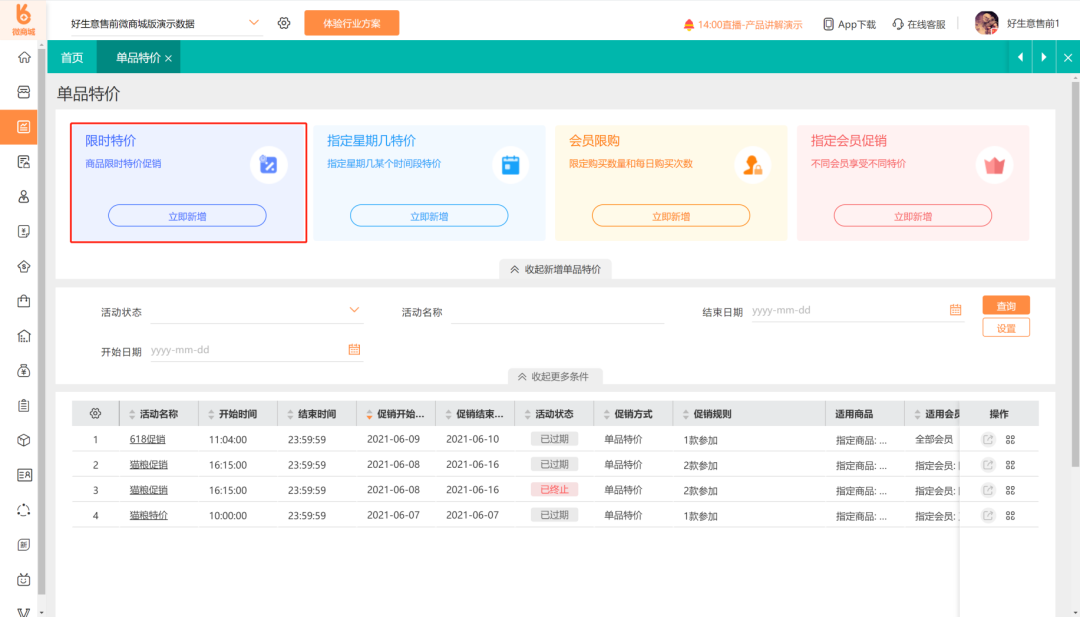Focus the 活动名称 input field
Viewport: 1080px width, 617px height.
[x=557, y=311]
